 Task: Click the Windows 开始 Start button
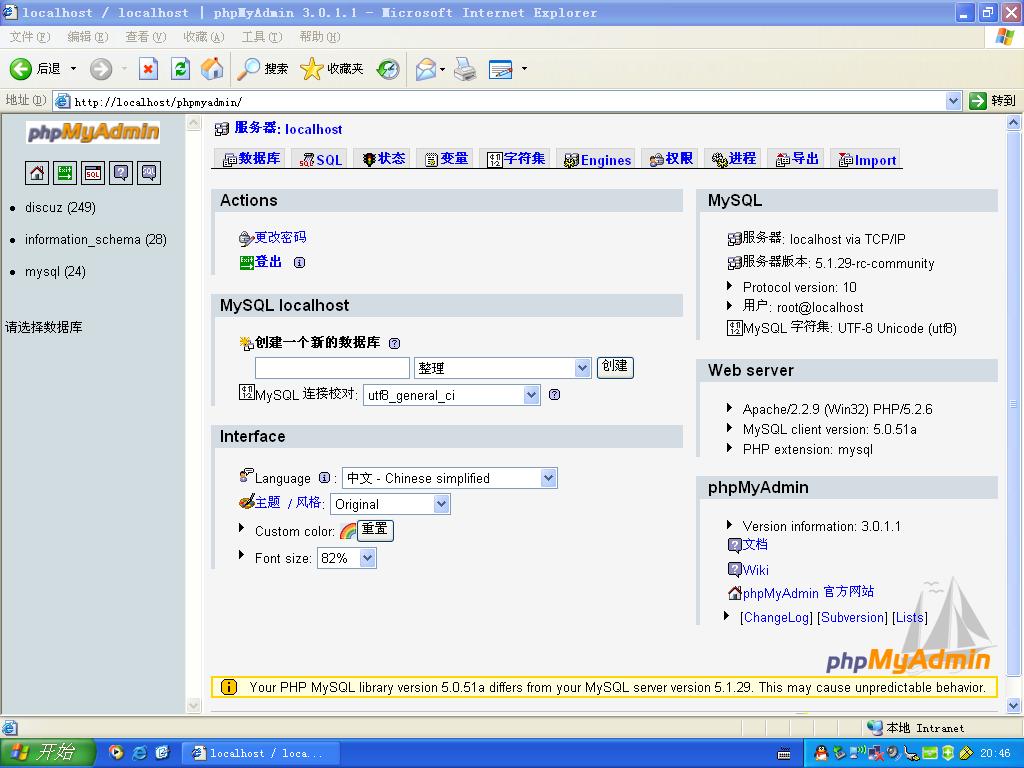click(x=47, y=753)
